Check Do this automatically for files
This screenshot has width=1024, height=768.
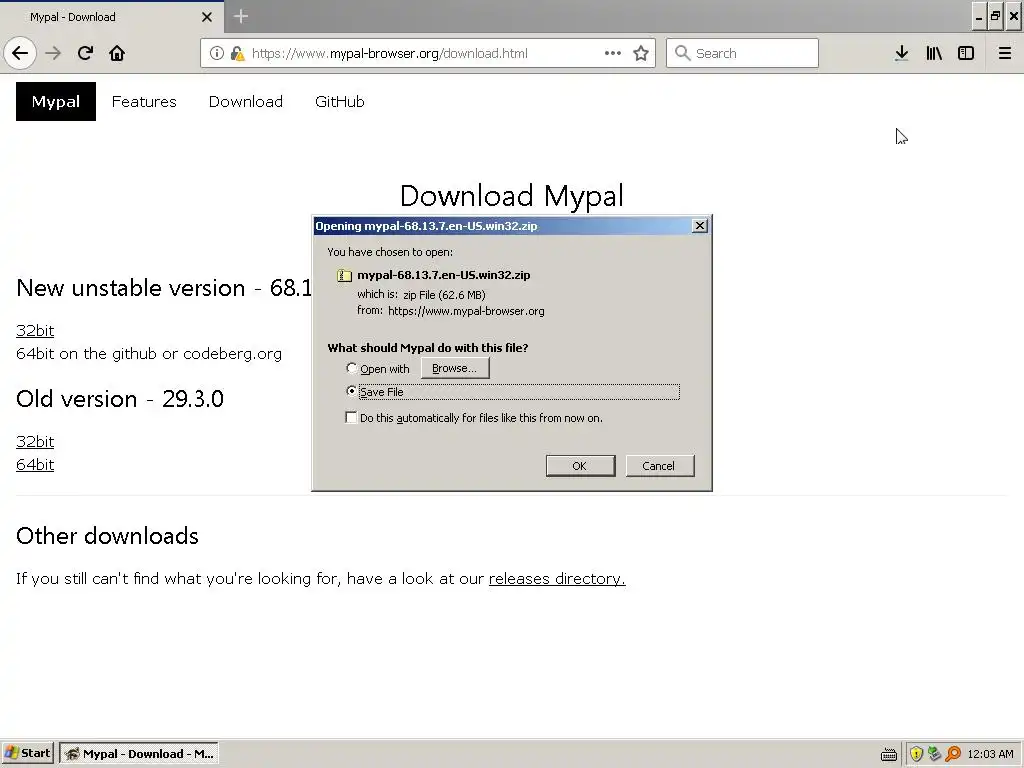coord(351,417)
